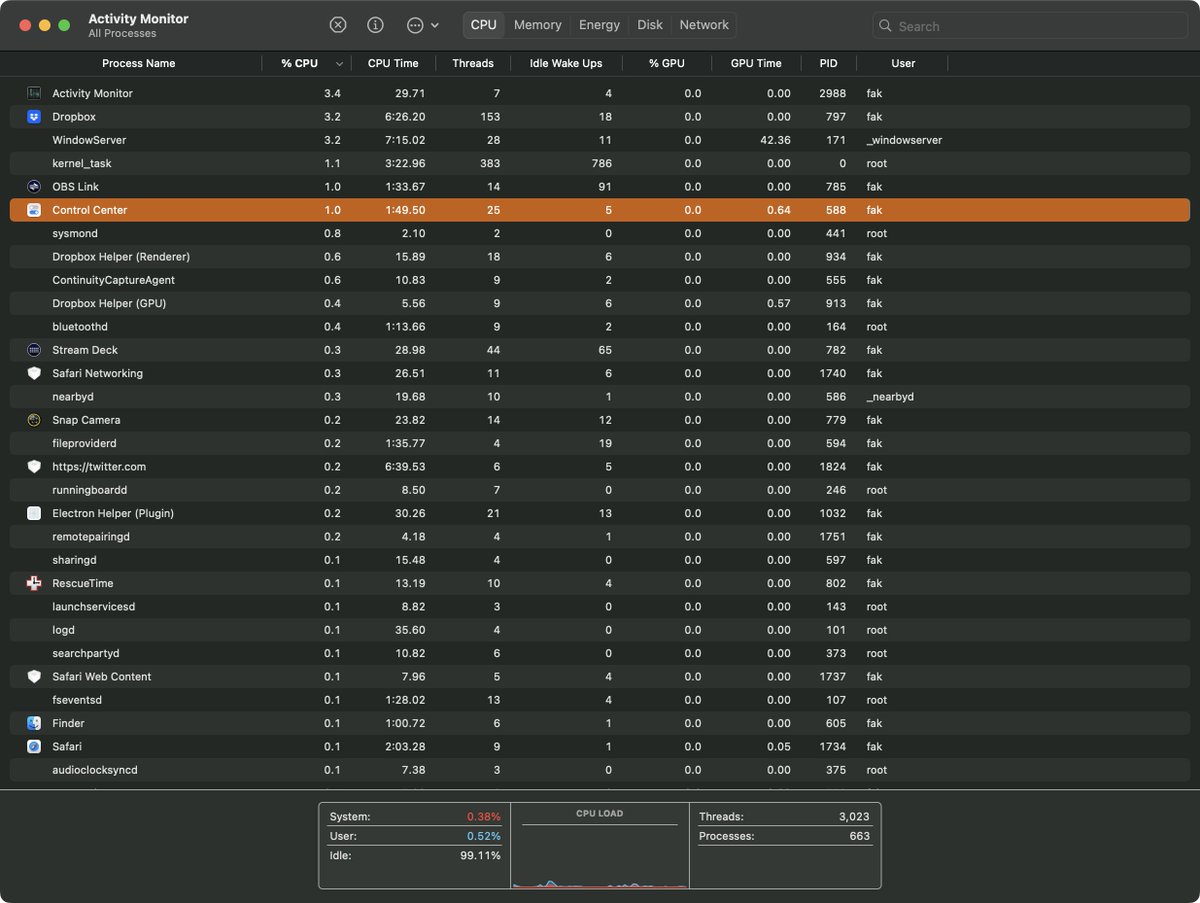Click the 786 Idle Wake Ups value
1200x903 pixels.
click(x=601, y=163)
